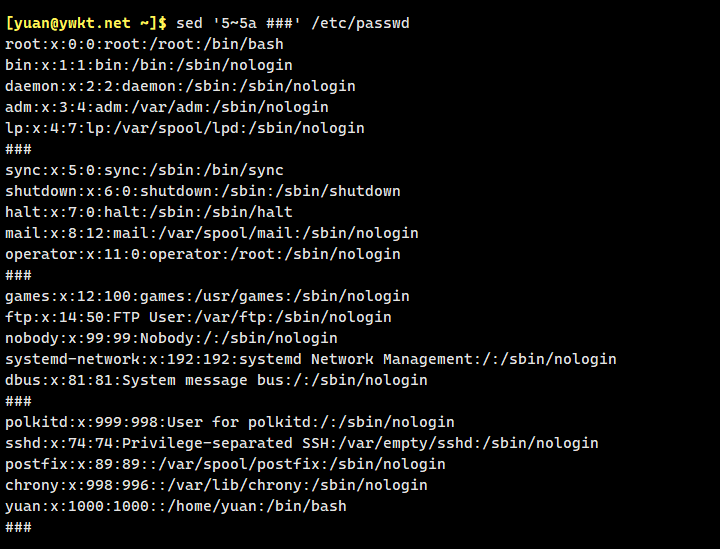Click the mail spool user line
The height and width of the screenshot is (549, 720).
click(212, 233)
